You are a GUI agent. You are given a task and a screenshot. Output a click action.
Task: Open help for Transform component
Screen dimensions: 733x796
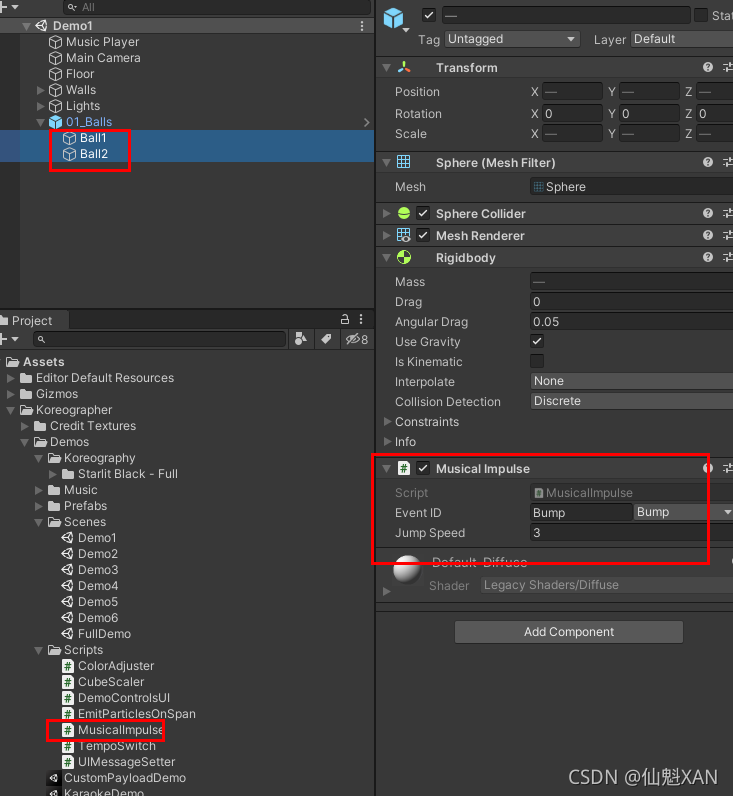coord(708,67)
